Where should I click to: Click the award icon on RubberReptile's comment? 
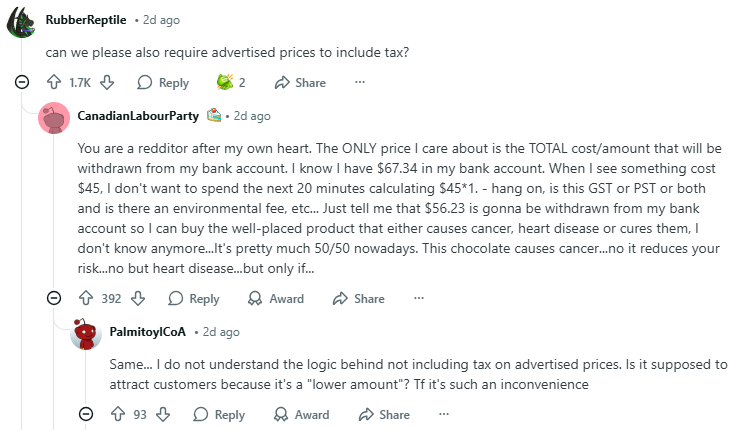point(226,82)
